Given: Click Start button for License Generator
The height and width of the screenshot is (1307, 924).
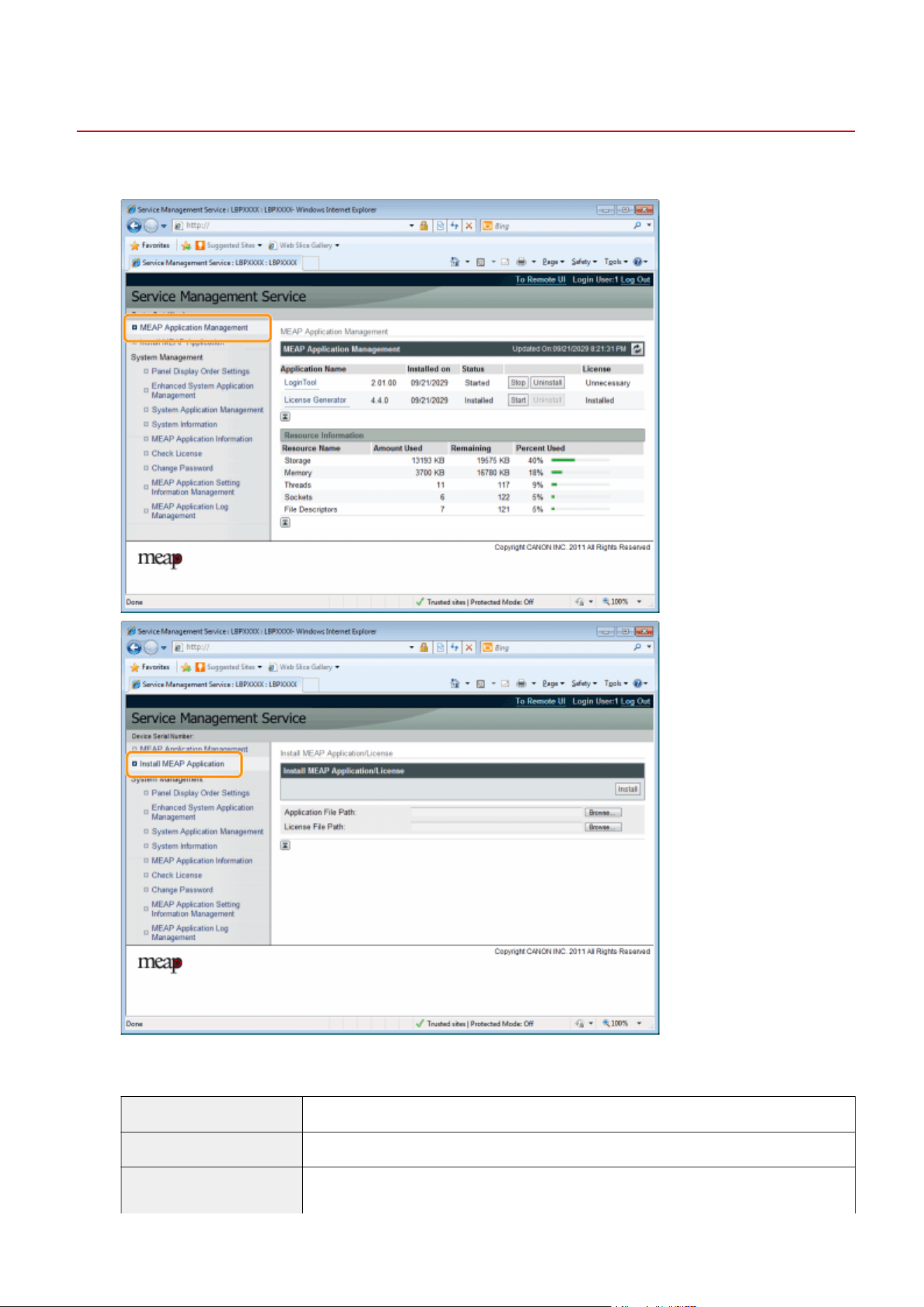Looking at the screenshot, I should 518,400.
